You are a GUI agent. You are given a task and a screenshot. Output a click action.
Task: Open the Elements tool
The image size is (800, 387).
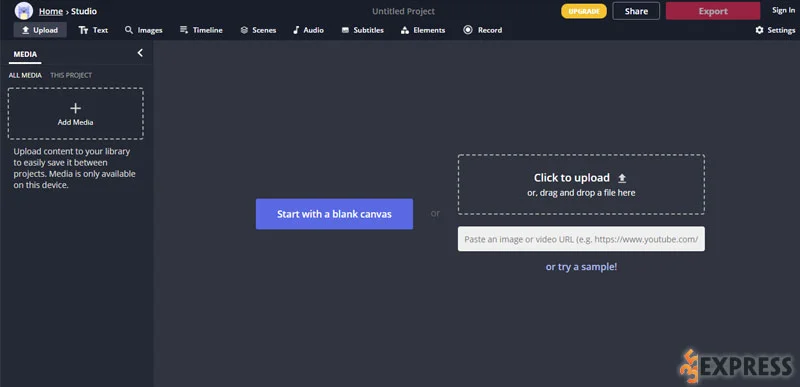pyautogui.click(x=423, y=30)
